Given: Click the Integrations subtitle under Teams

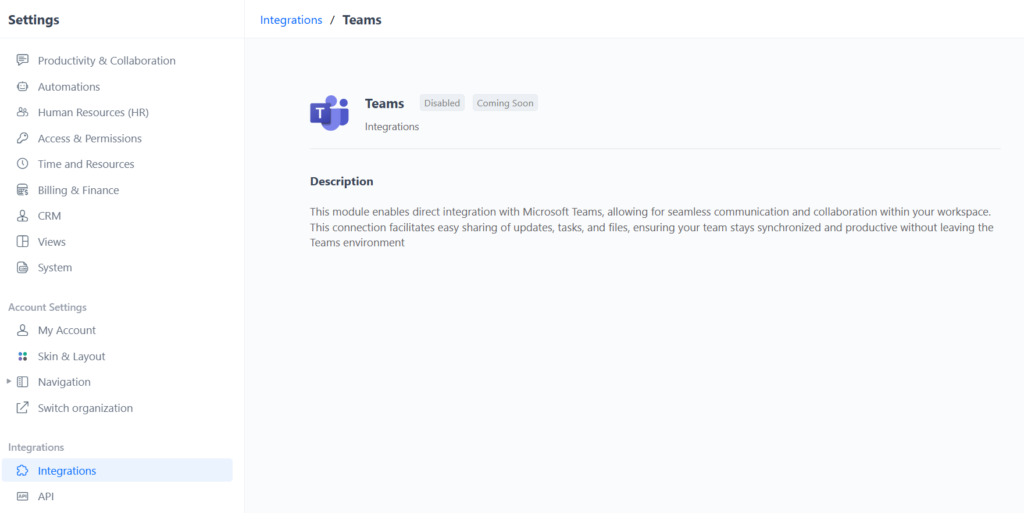Looking at the screenshot, I should pyautogui.click(x=392, y=127).
